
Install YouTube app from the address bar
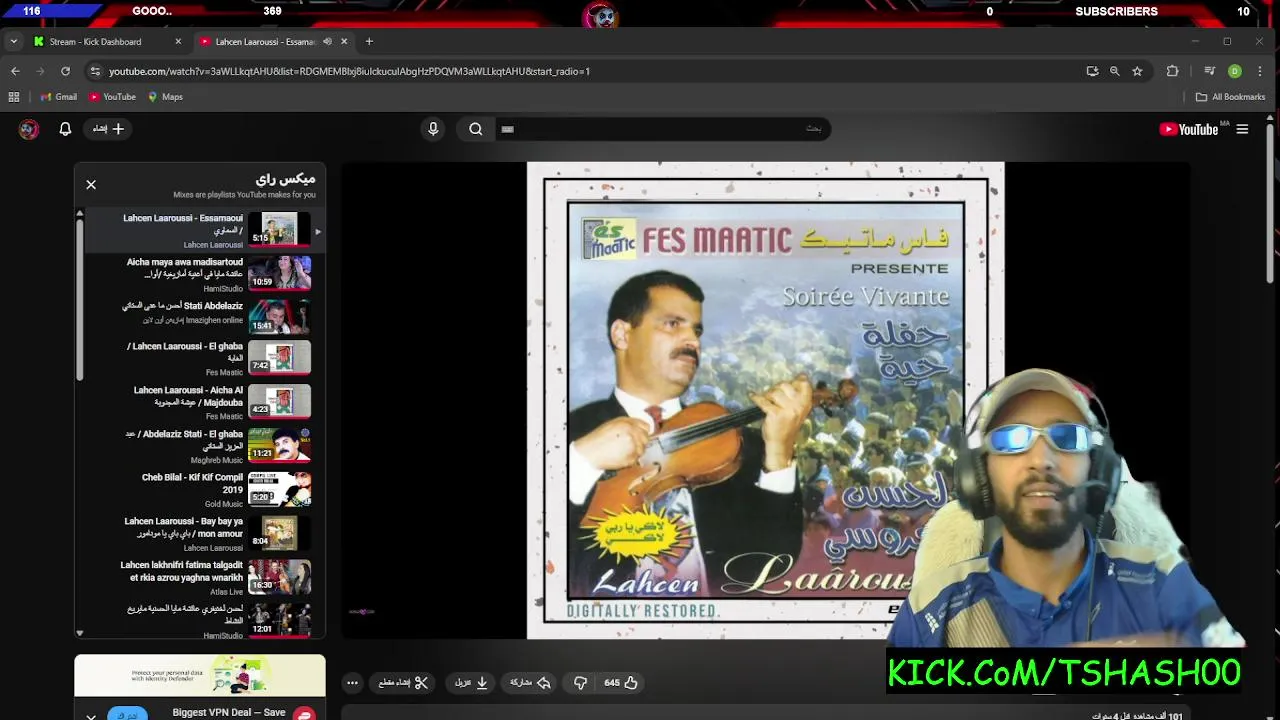pyautogui.click(x=1092, y=71)
